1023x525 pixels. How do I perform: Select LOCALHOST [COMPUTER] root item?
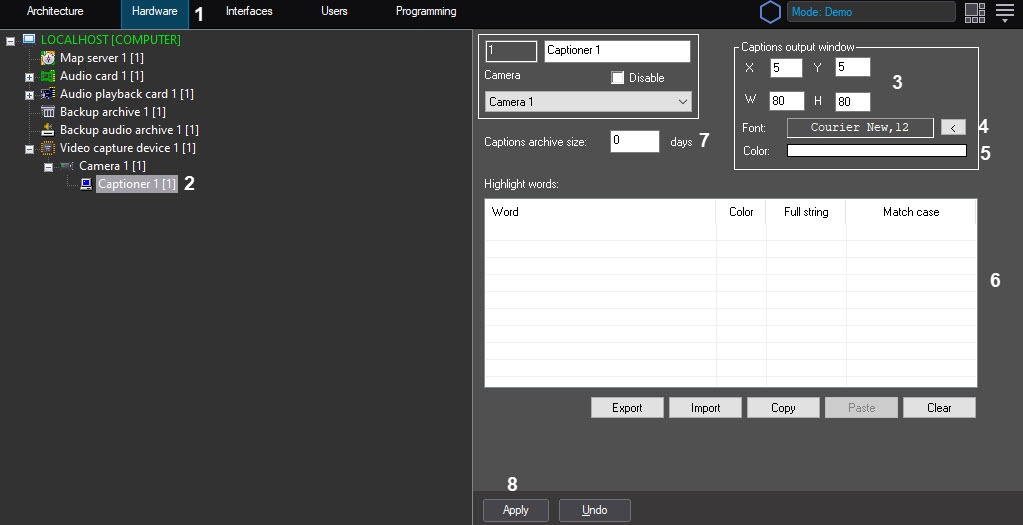(x=110, y=39)
